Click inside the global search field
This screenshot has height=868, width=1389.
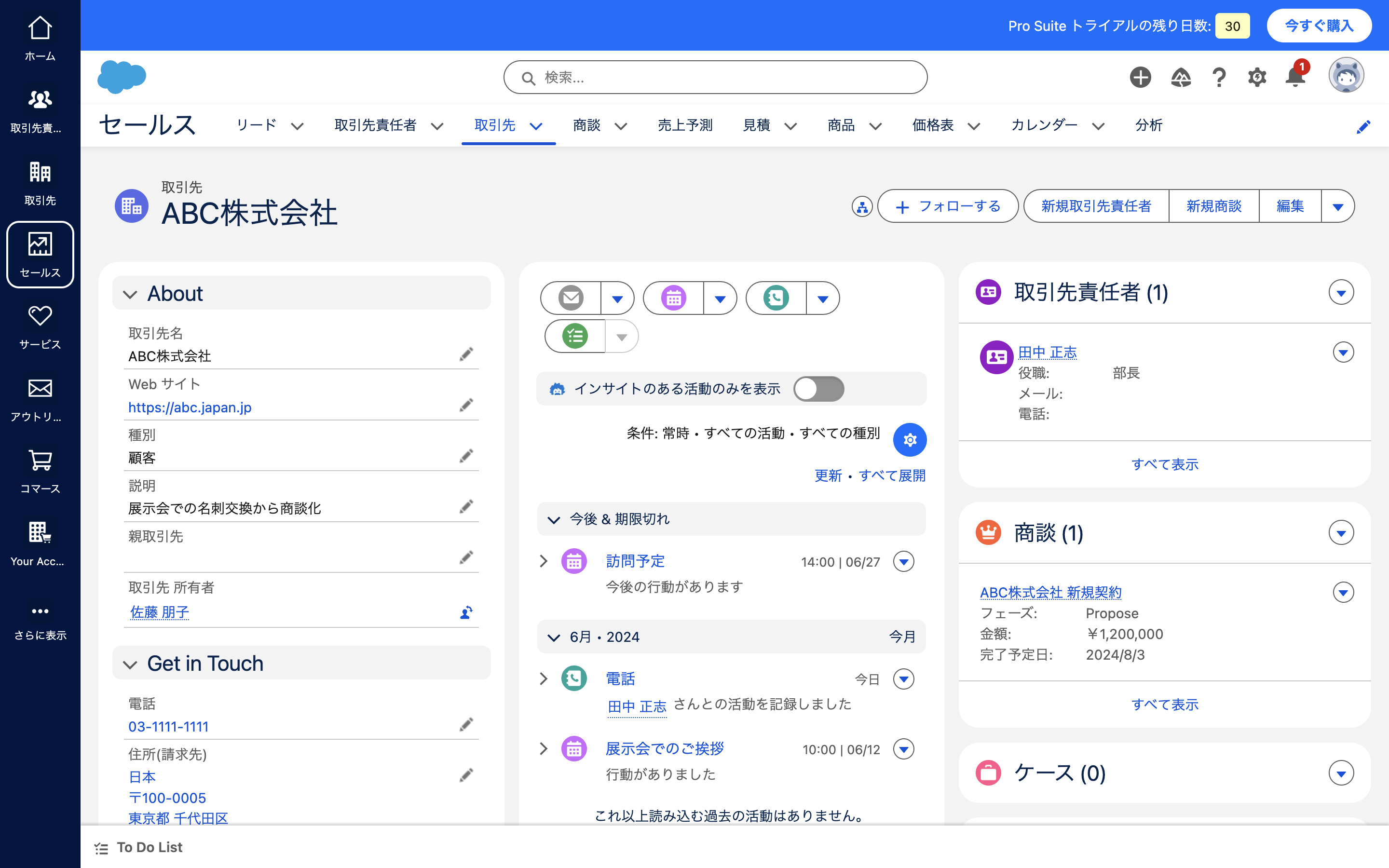point(715,77)
